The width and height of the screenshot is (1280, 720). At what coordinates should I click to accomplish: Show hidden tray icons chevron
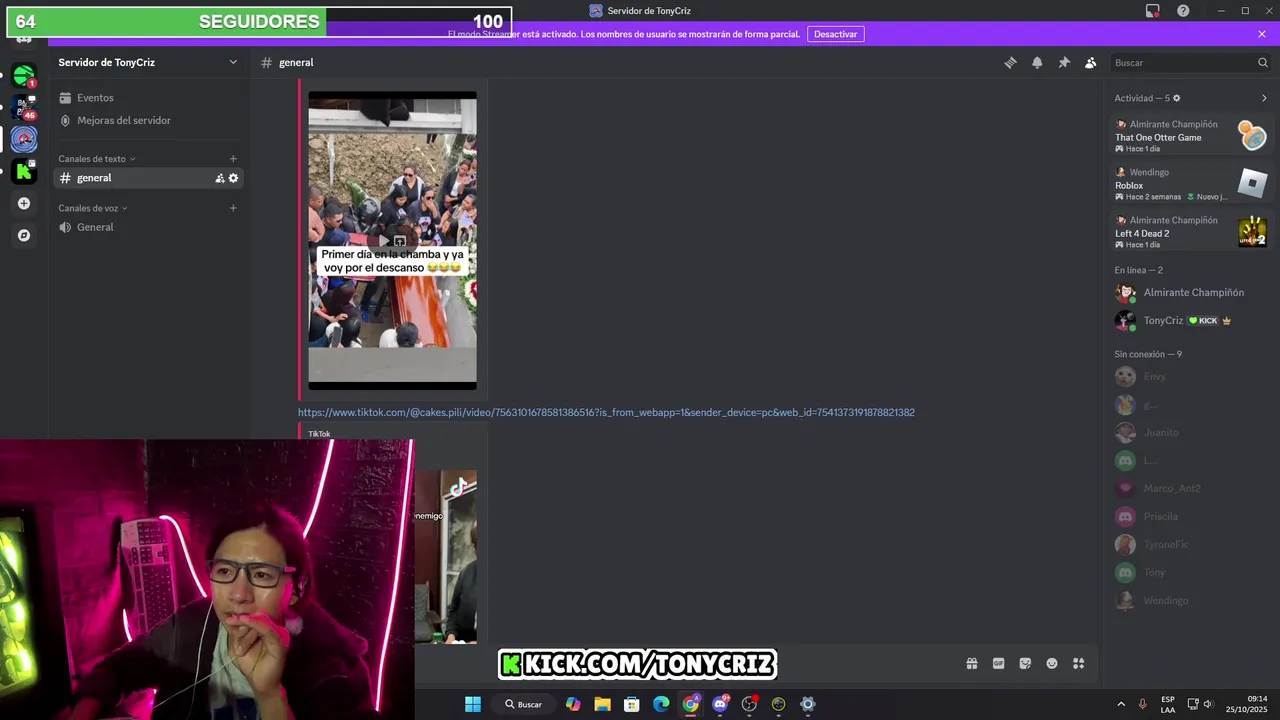coord(1121,704)
